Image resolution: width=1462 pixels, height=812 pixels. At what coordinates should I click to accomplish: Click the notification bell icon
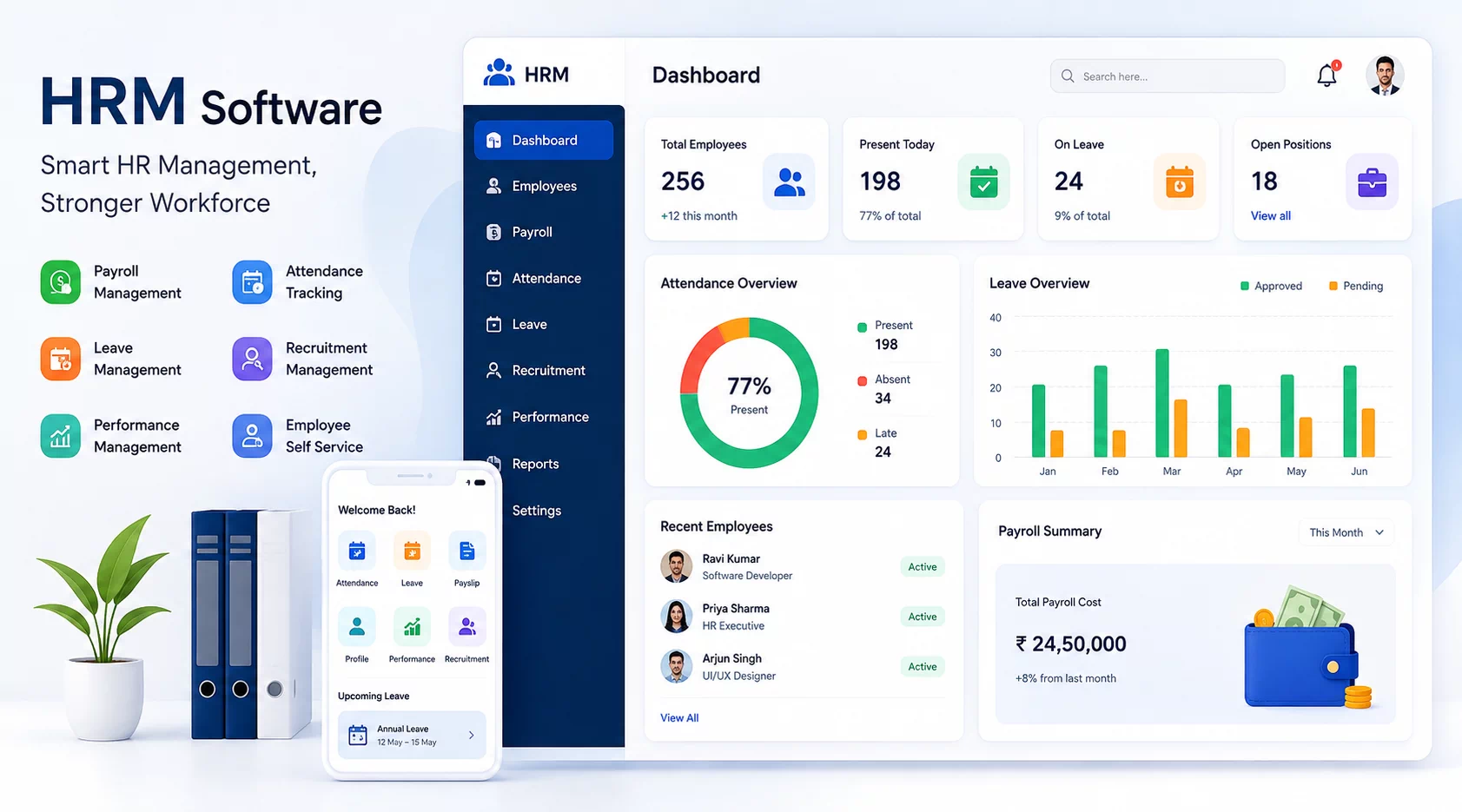point(1326,76)
